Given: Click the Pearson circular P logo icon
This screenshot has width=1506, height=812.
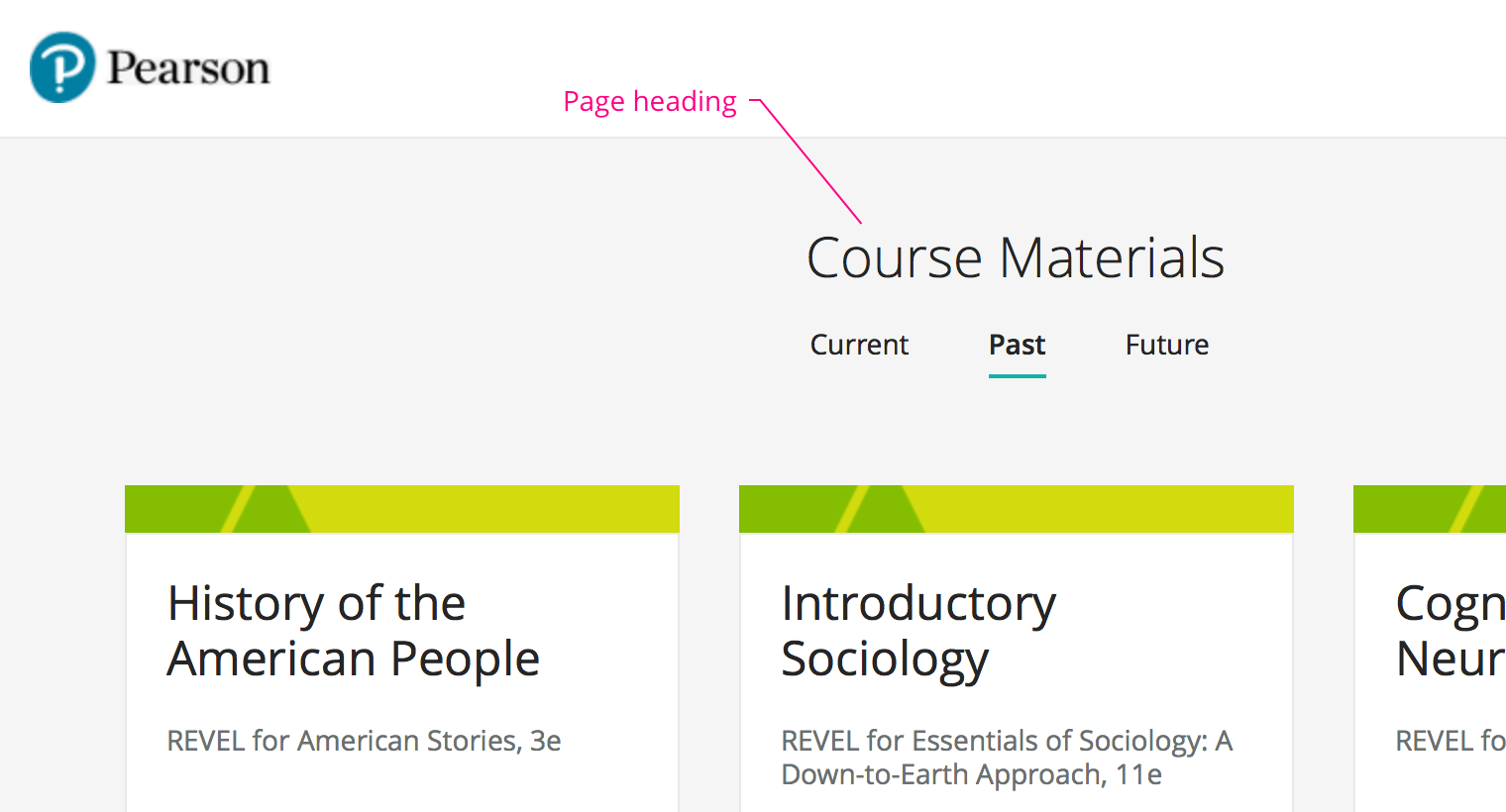Looking at the screenshot, I should pyautogui.click(x=62, y=67).
